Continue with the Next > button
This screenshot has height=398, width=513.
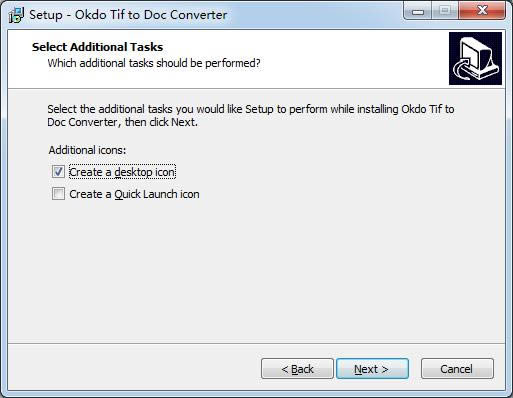point(372,369)
